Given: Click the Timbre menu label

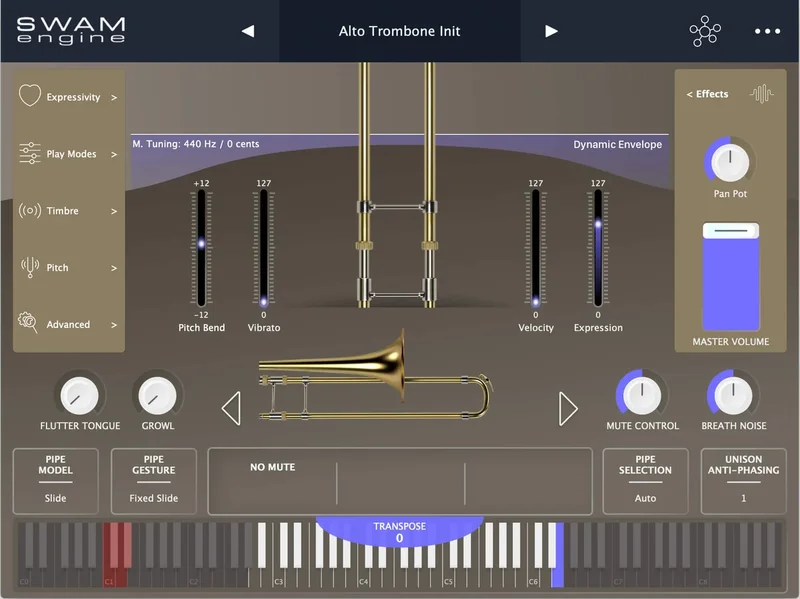Looking at the screenshot, I should click(62, 211).
